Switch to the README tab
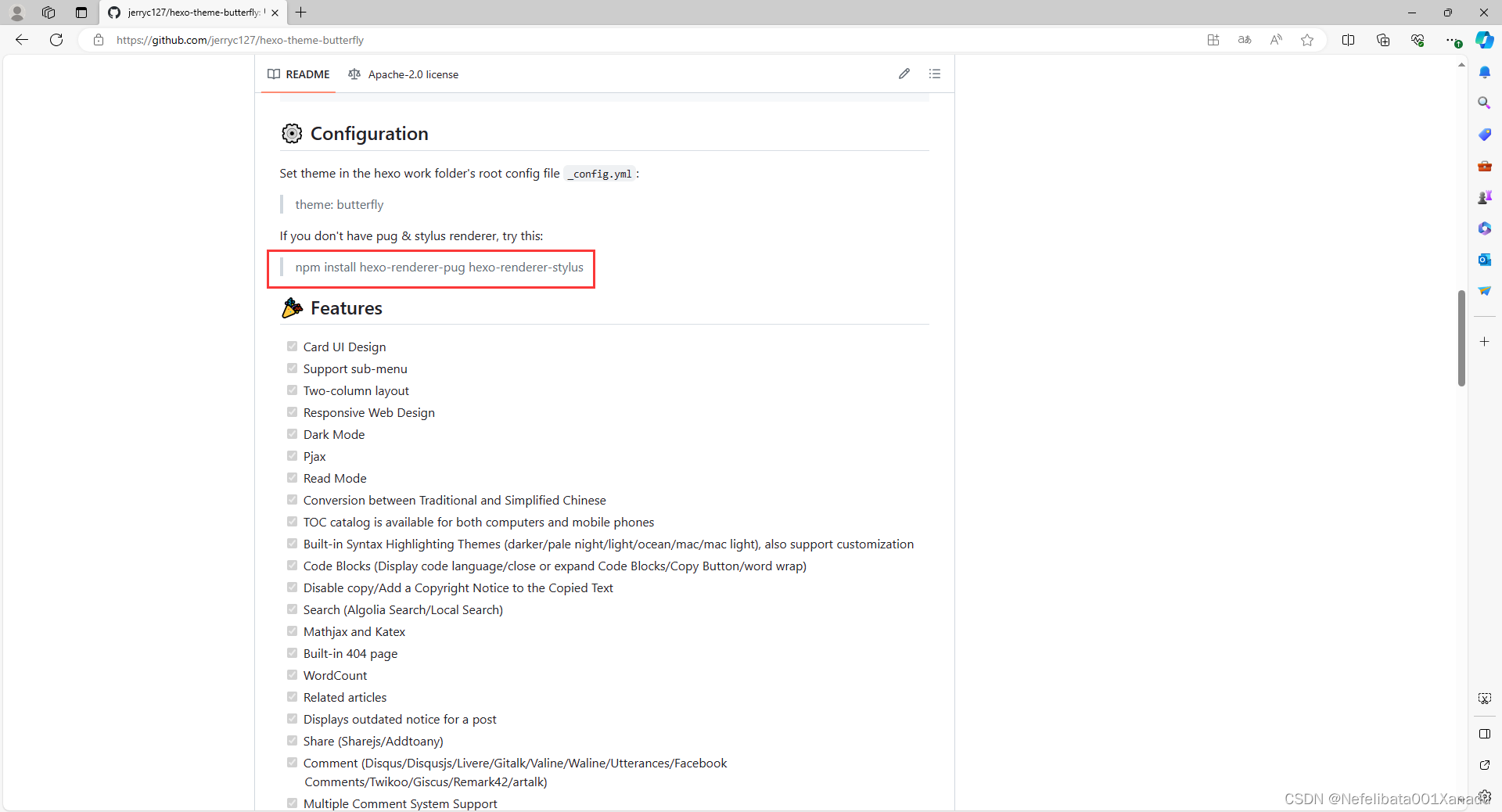1502x812 pixels. [x=299, y=74]
